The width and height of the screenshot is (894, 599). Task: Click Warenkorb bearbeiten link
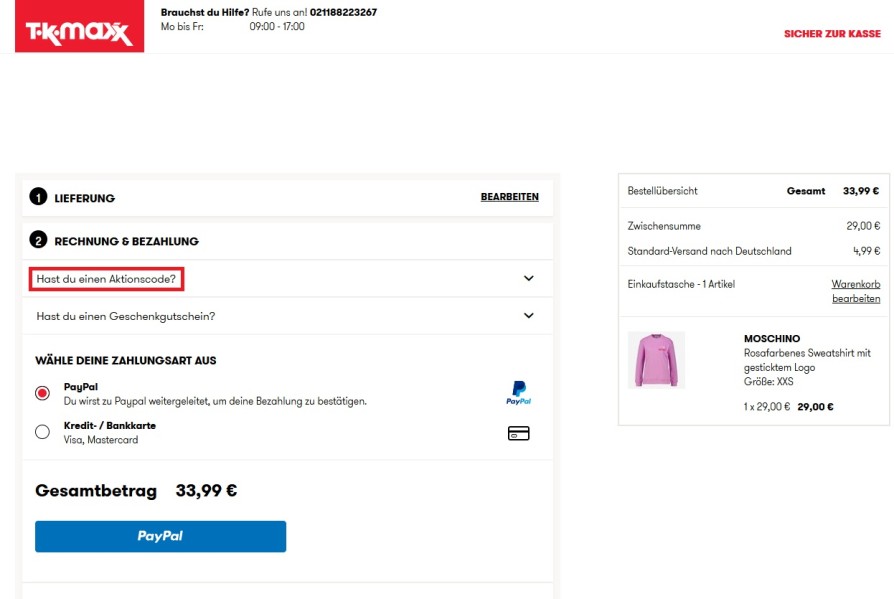(855, 290)
